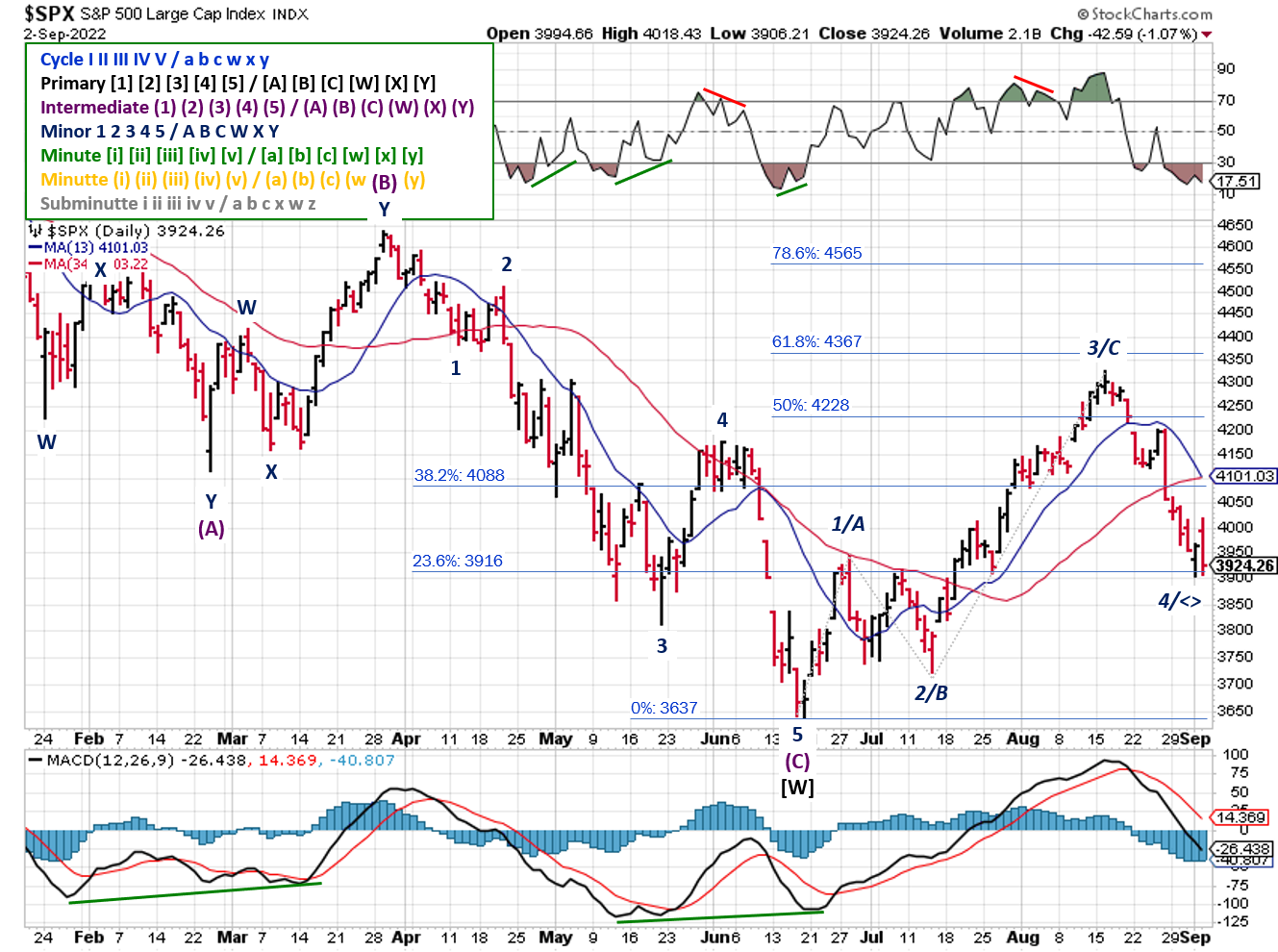Click the 38.2%: 4088 Fibonacci label
1278x952 pixels.
[x=460, y=475]
